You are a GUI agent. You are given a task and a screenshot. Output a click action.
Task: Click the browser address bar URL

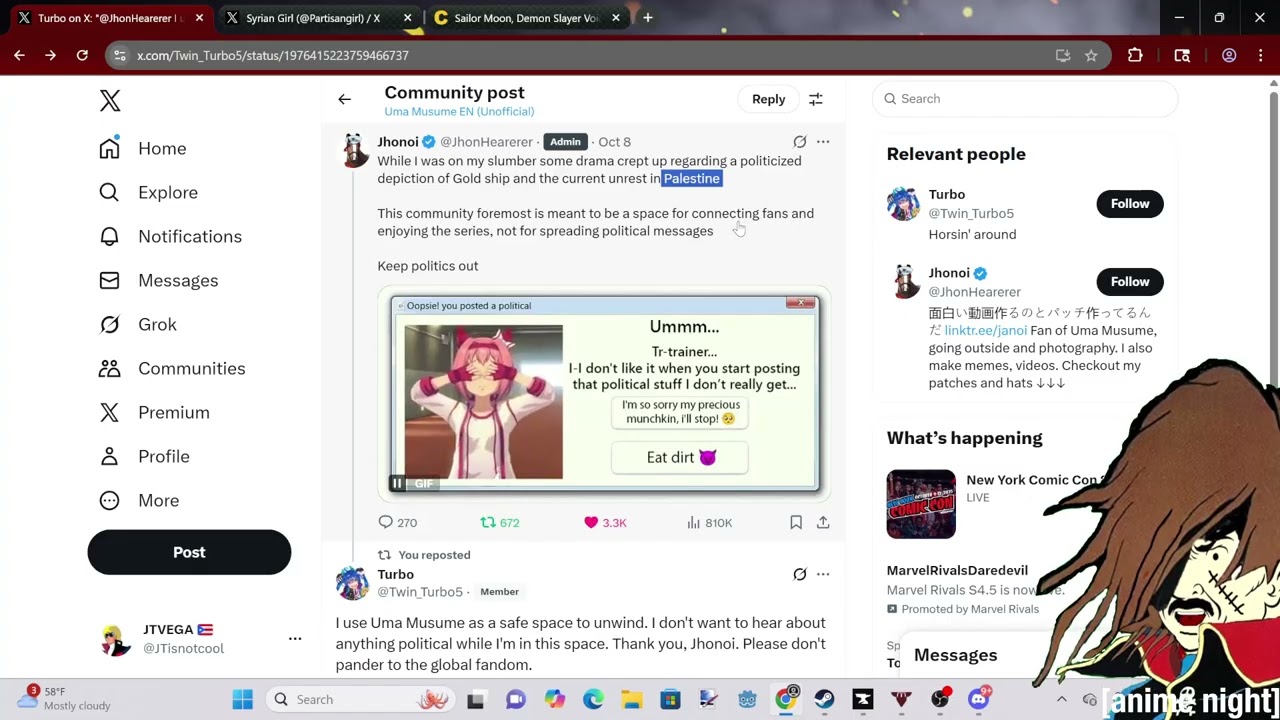click(x=273, y=56)
